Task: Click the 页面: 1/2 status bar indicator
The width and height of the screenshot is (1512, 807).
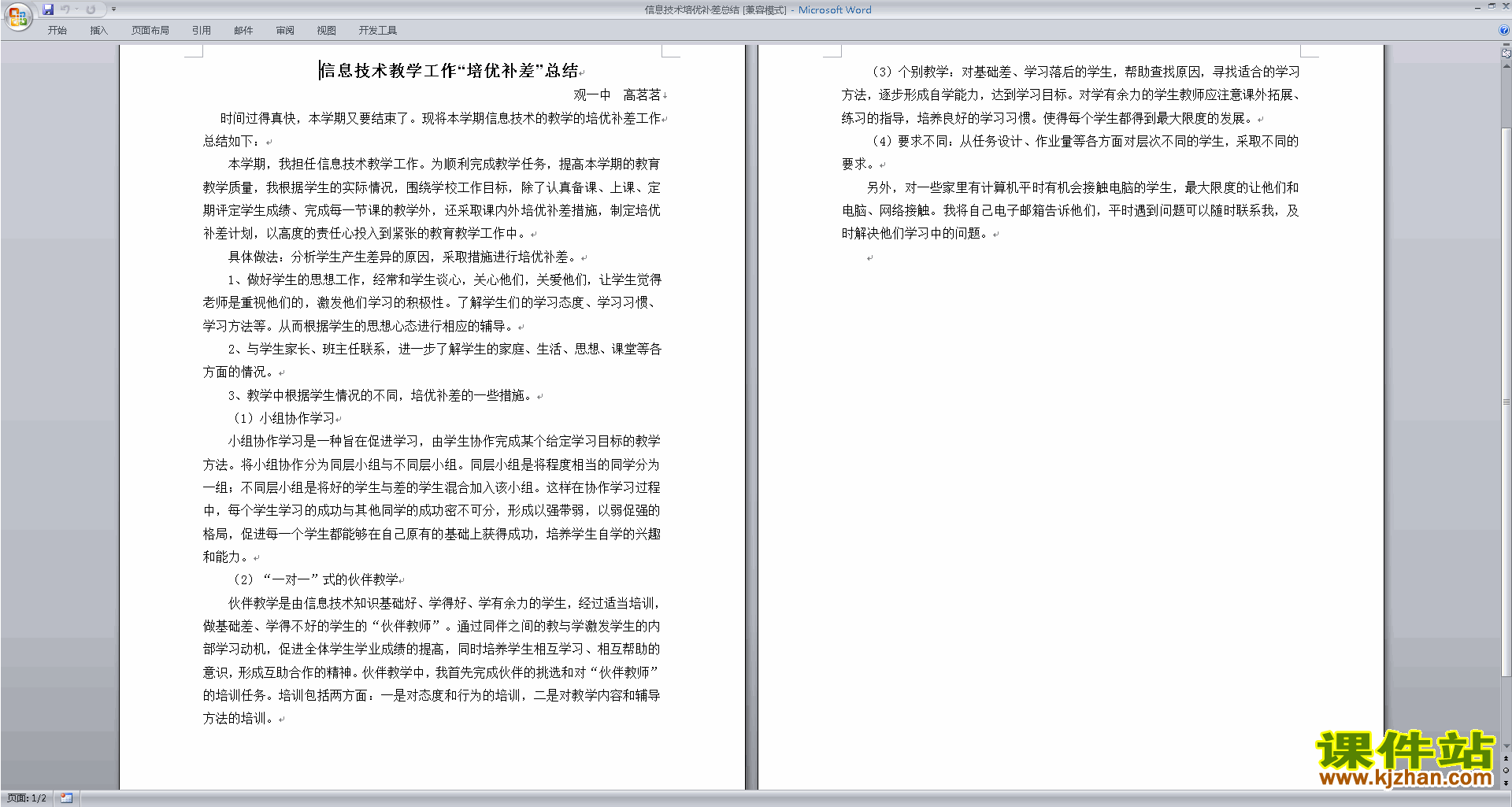Action: point(27,798)
